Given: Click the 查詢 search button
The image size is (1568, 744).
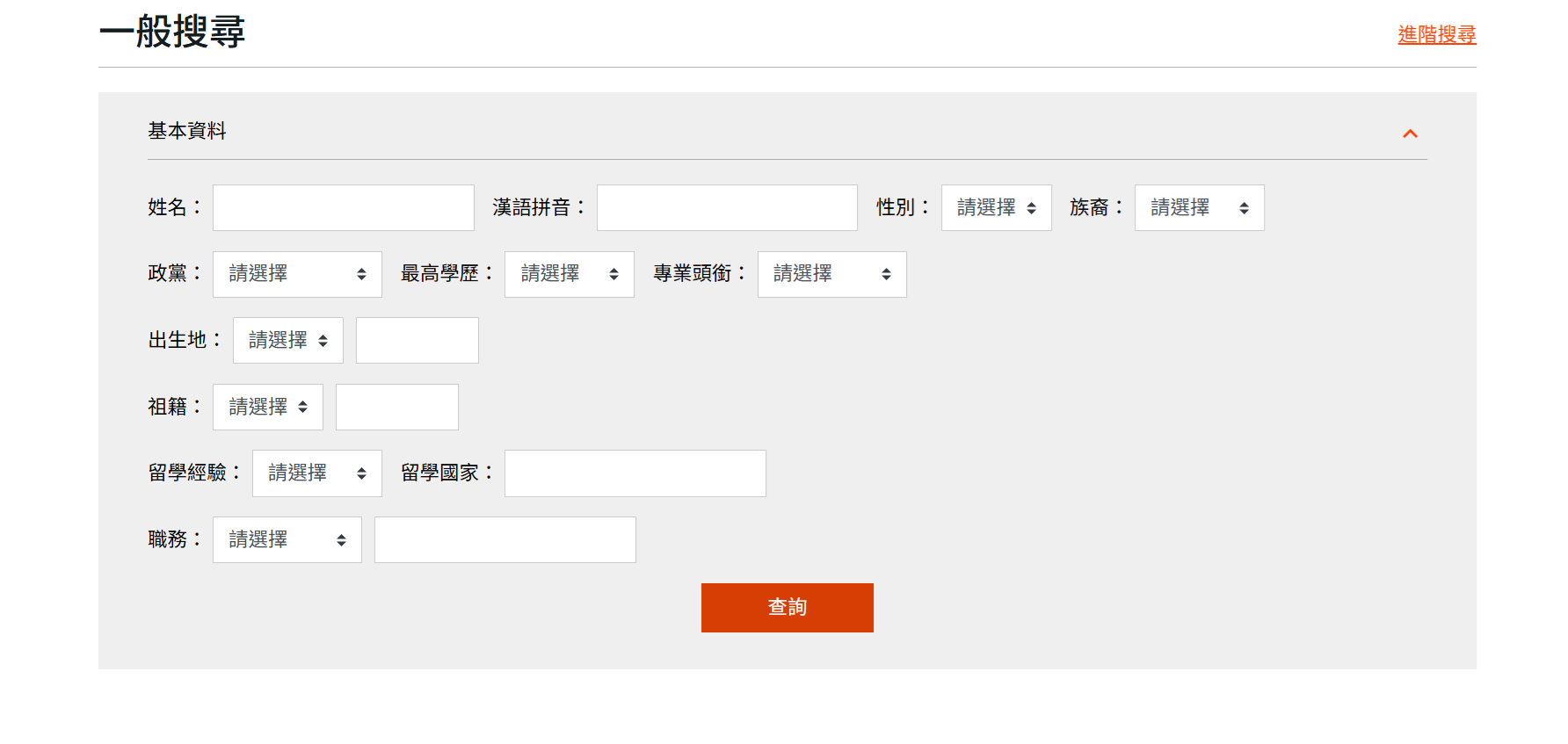Looking at the screenshot, I should 787,607.
